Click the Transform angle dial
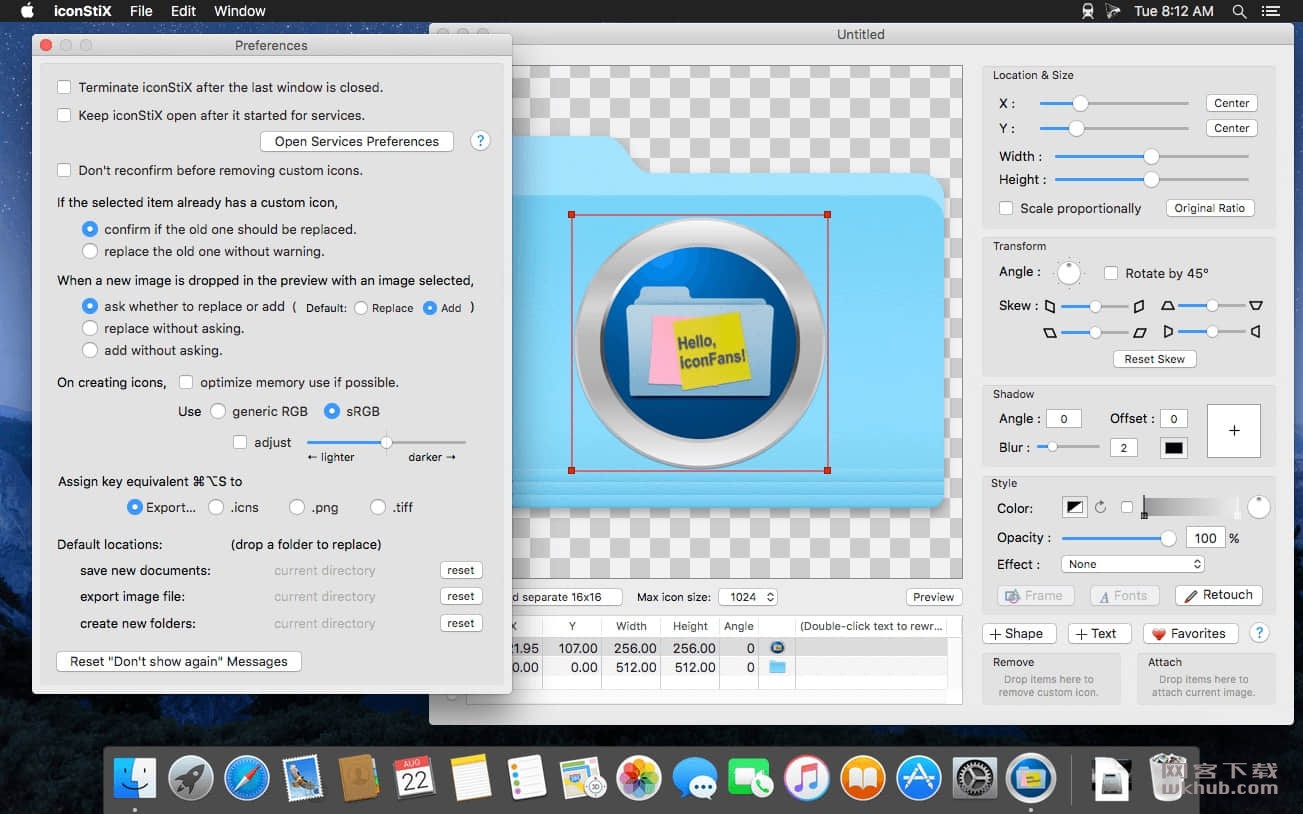Screen dimensions: 1303x814 1070,272
